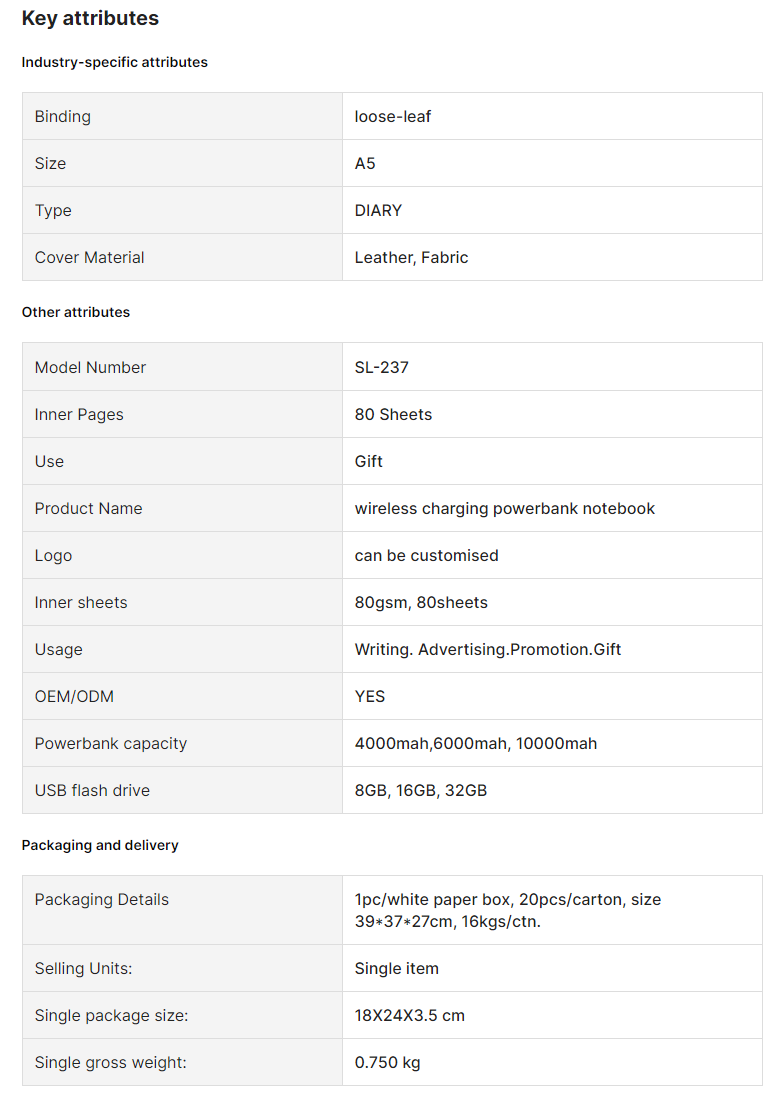The image size is (780, 1102).
Task: Click the loose-leaf binding value
Action: click(392, 117)
